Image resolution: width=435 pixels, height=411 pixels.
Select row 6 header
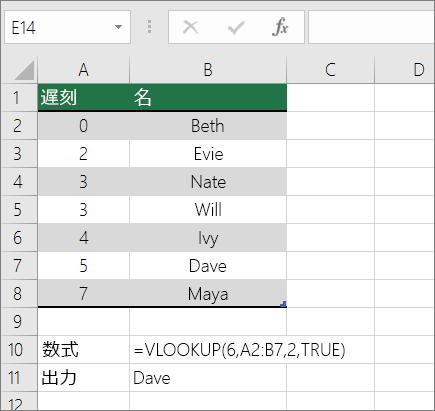[19, 238]
